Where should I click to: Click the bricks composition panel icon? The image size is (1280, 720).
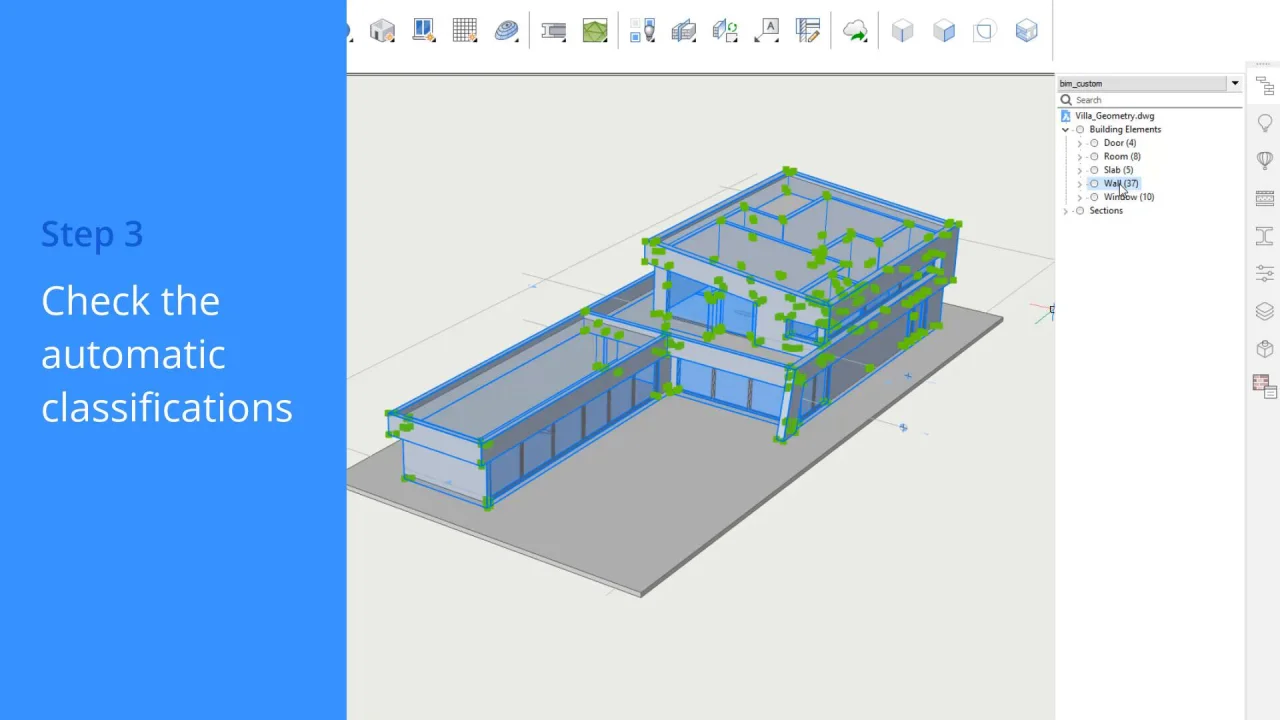pos(1265,198)
